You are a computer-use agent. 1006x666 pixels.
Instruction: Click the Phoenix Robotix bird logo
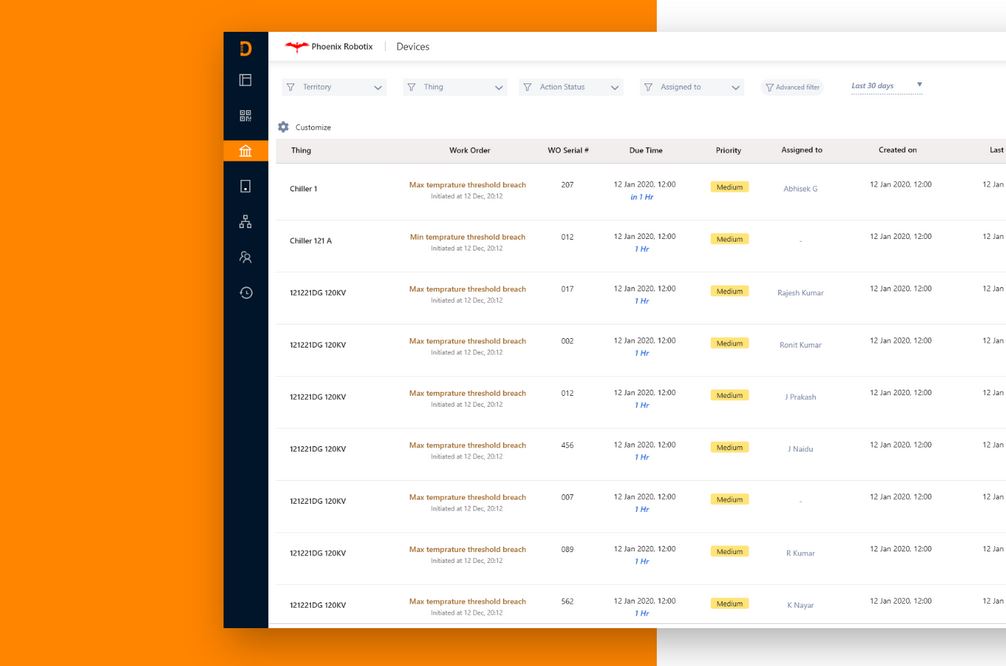click(296, 46)
